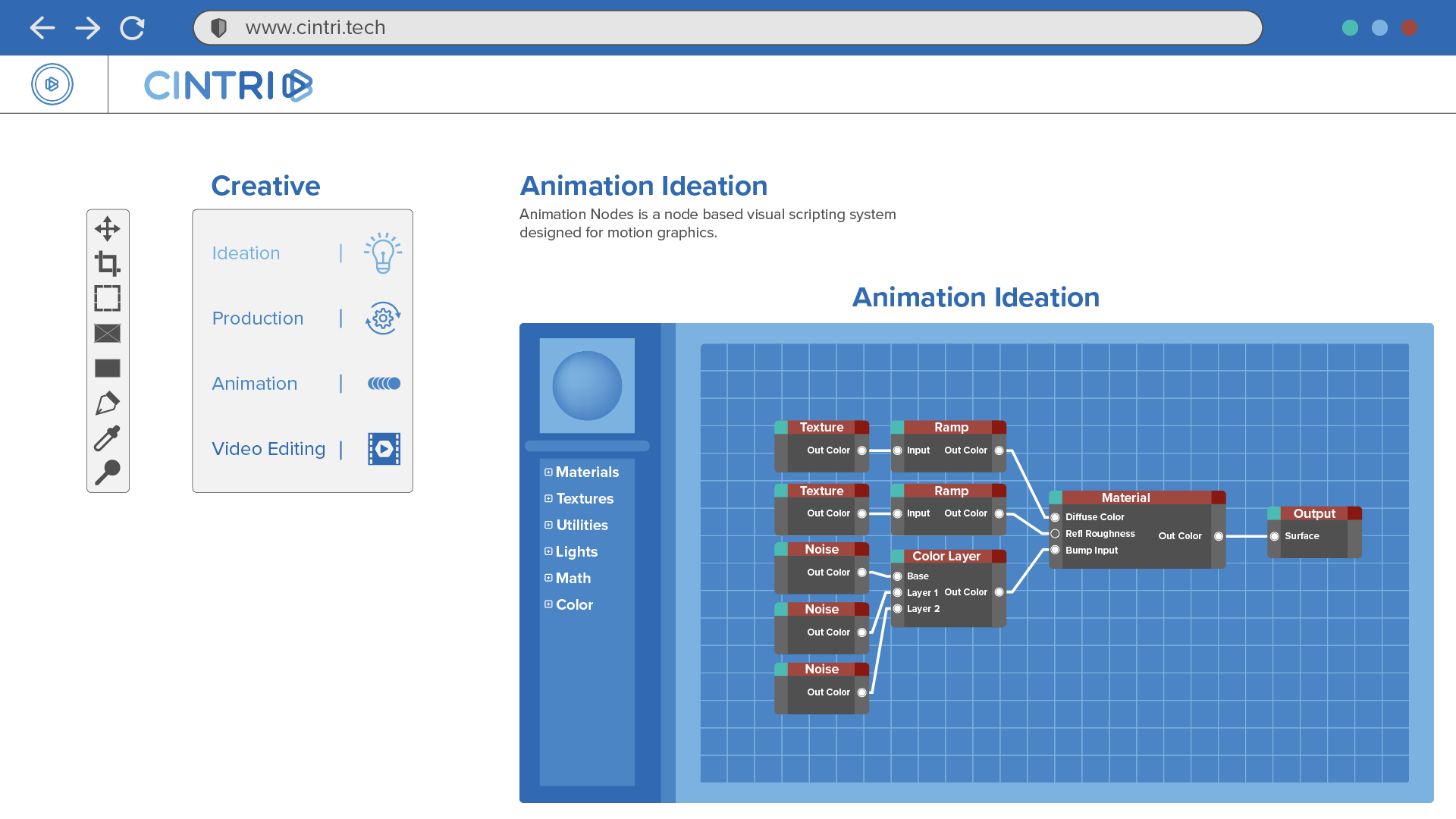Expand the Lights tree category
The image size is (1456, 819).
(548, 551)
